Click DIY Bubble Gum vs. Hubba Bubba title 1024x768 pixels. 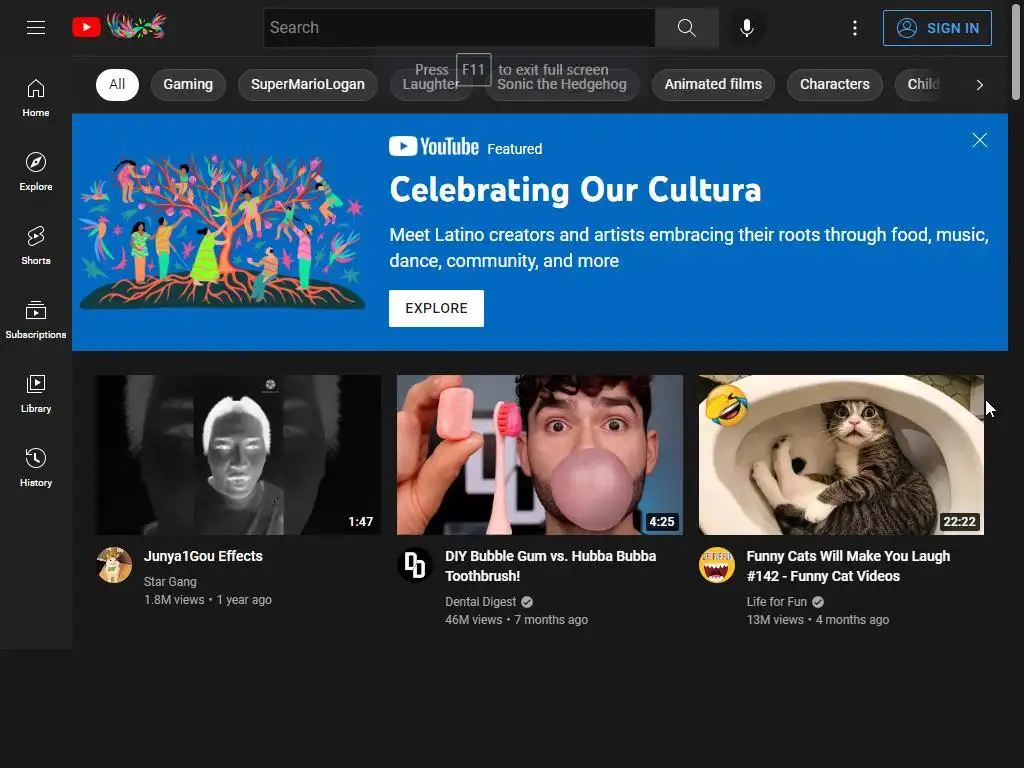pos(551,566)
